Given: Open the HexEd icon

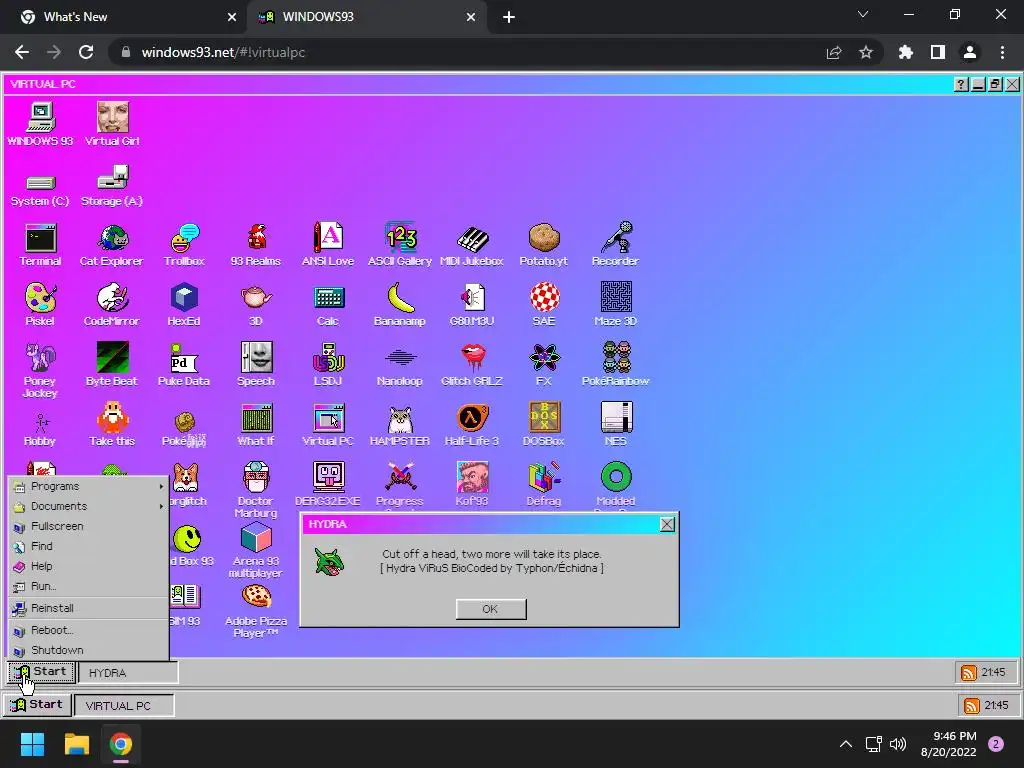Looking at the screenshot, I should tap(184, 304).
